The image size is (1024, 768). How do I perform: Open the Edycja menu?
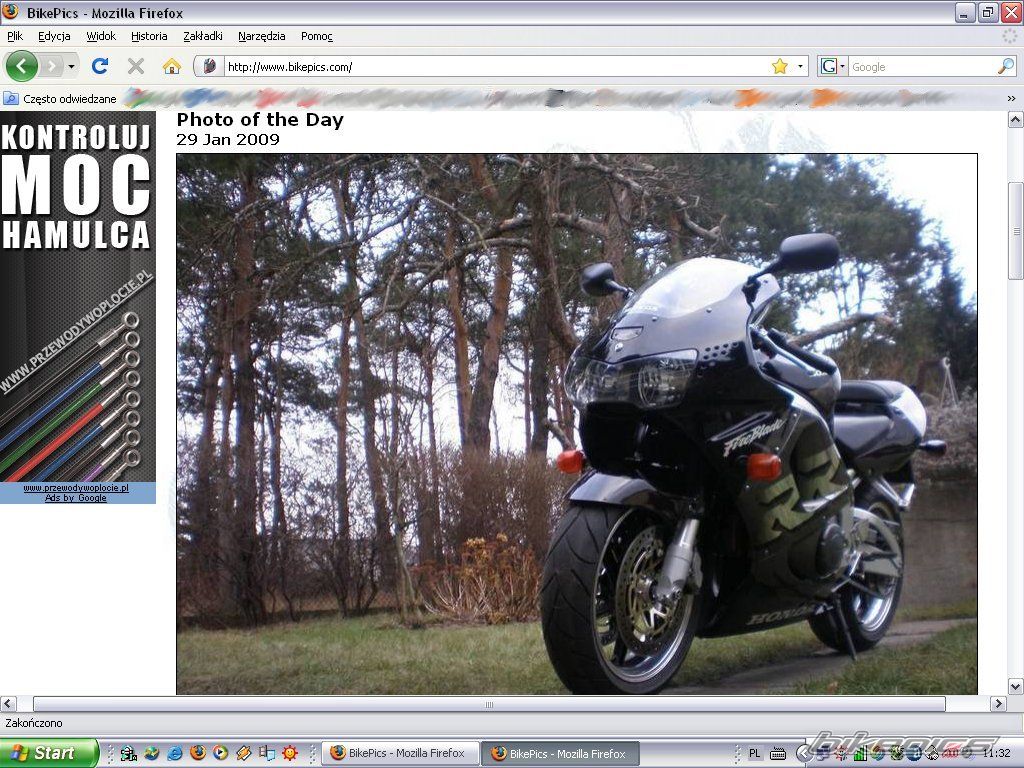point(54,37)
